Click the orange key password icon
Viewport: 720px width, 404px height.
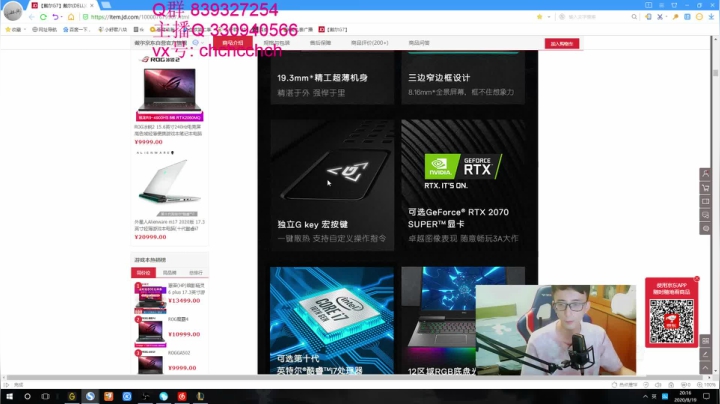pos(675,17)
